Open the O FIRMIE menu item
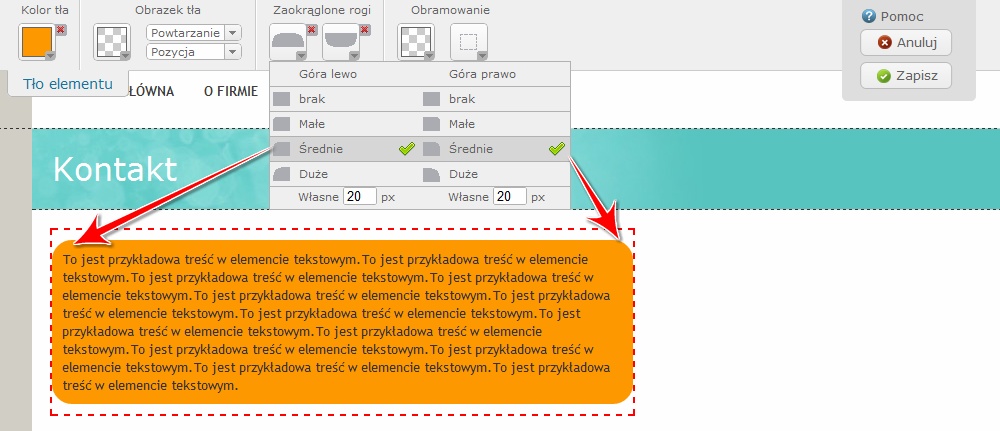This screenshot has height=431, width=1000. tap(232, 91)
